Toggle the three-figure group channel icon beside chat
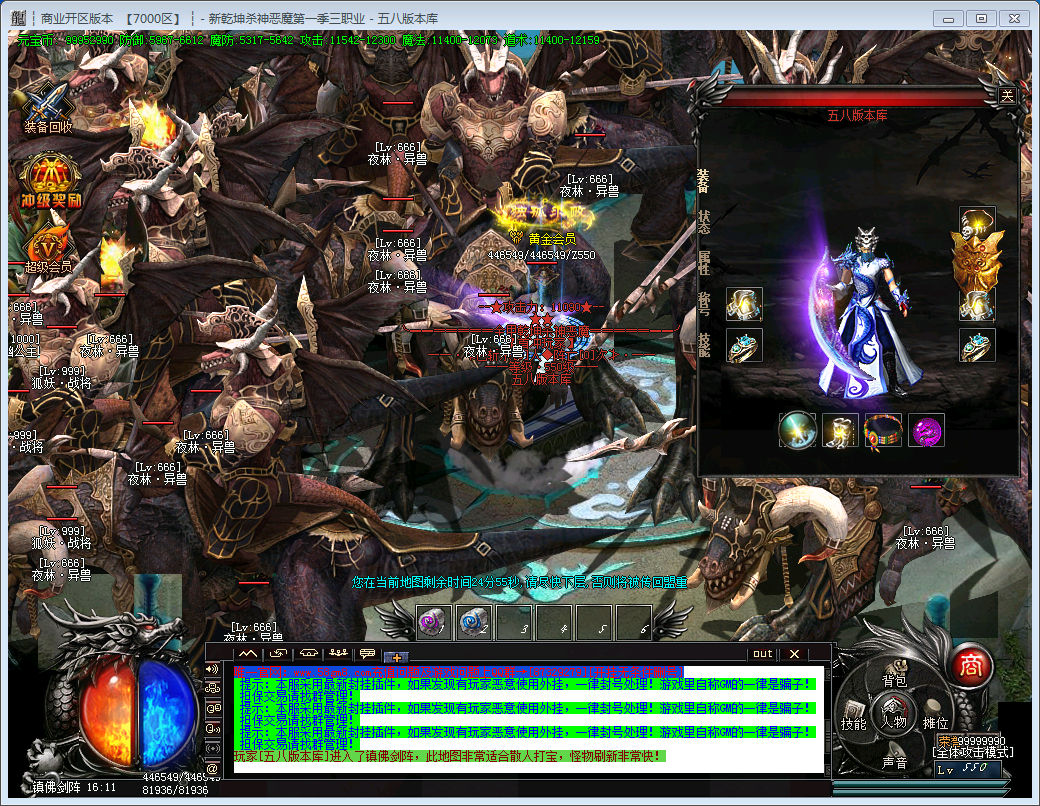 point(213,689)
